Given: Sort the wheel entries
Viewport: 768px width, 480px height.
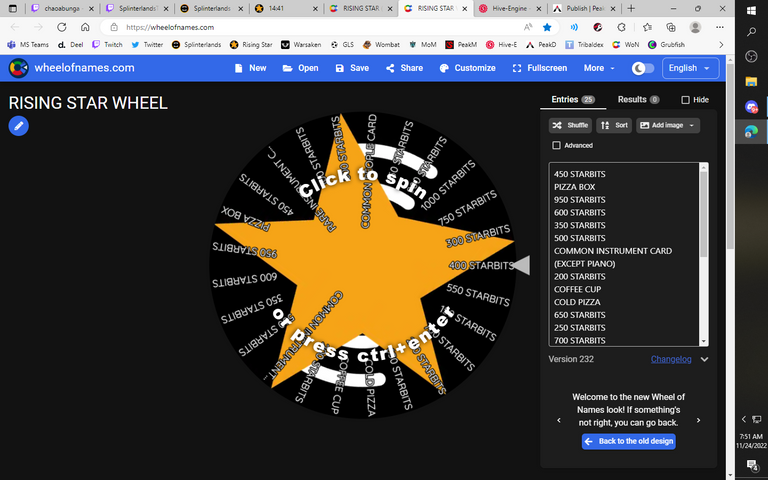Looking at the screenshot, I should [614, 125].
